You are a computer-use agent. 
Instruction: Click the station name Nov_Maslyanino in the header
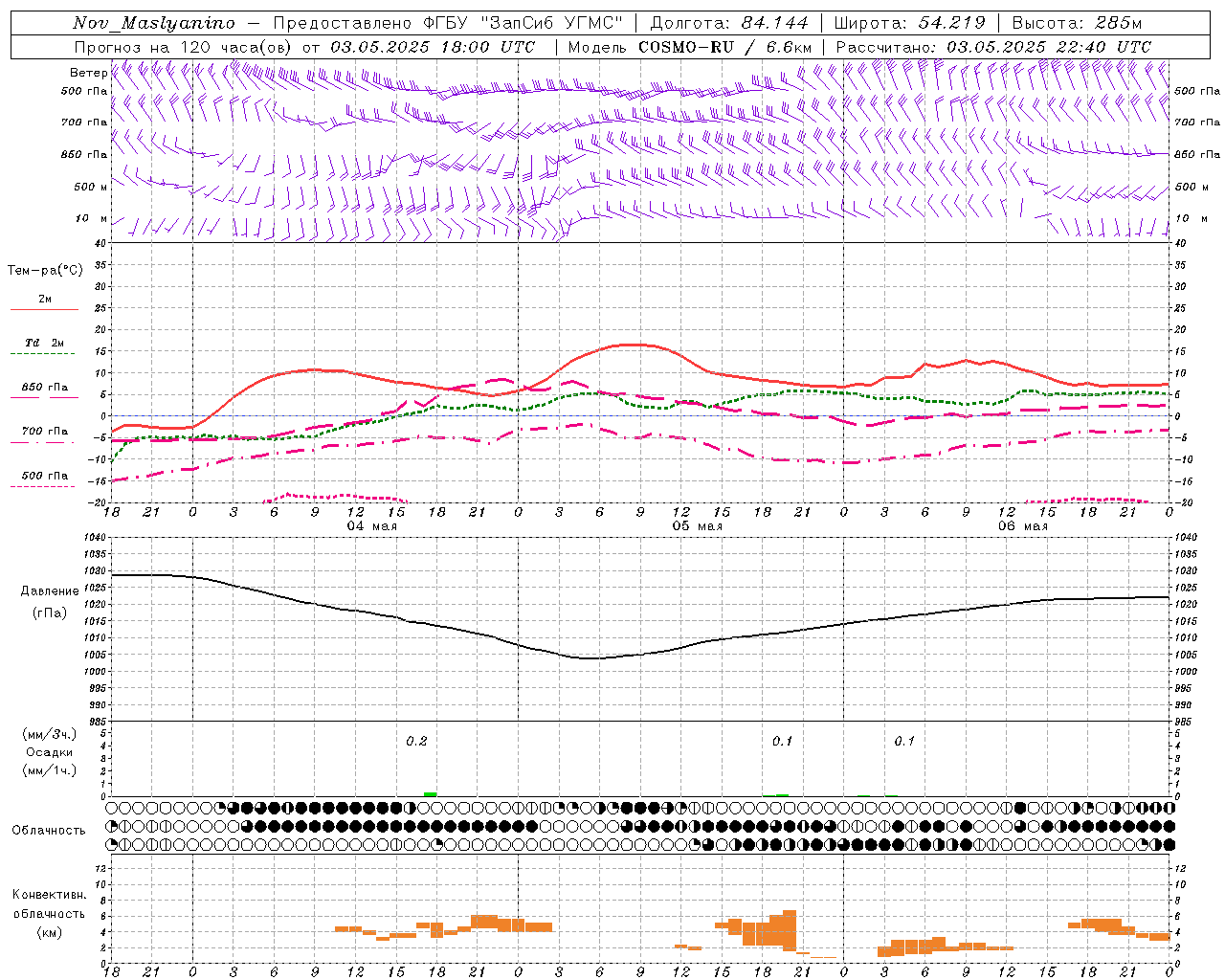click(153, 23)
